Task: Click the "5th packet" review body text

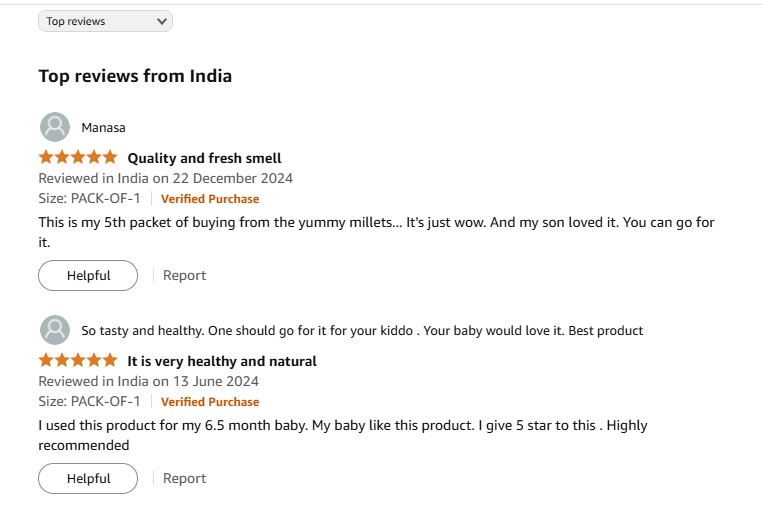Action: pos(376,222)
